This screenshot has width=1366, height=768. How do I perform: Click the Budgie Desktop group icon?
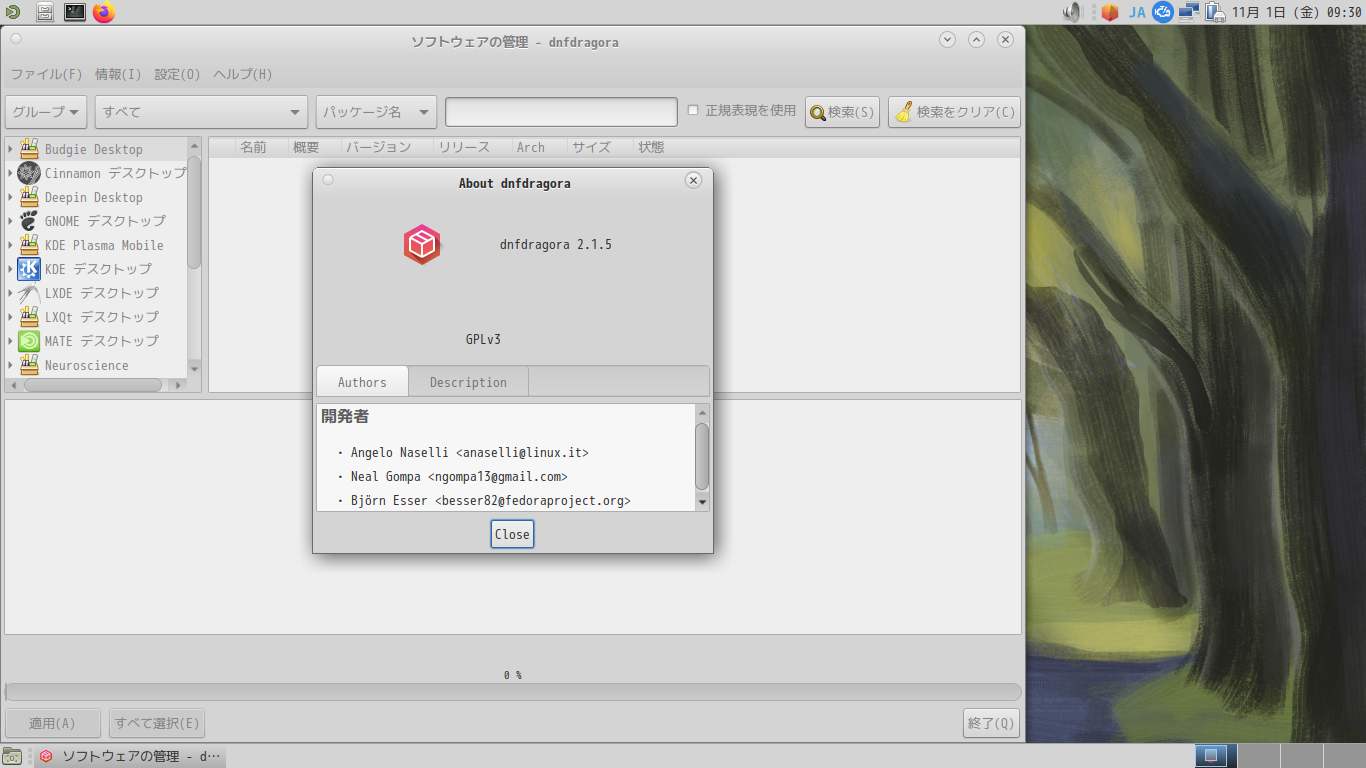click(27, 148)
